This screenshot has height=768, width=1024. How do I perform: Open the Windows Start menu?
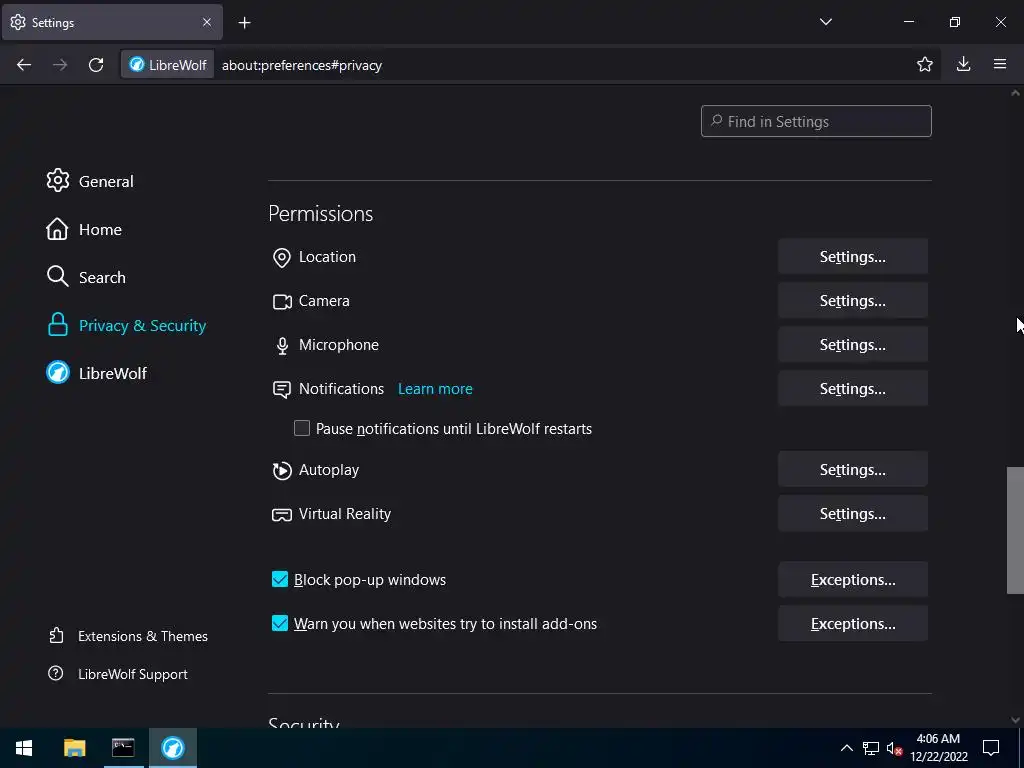pos(24,748)
